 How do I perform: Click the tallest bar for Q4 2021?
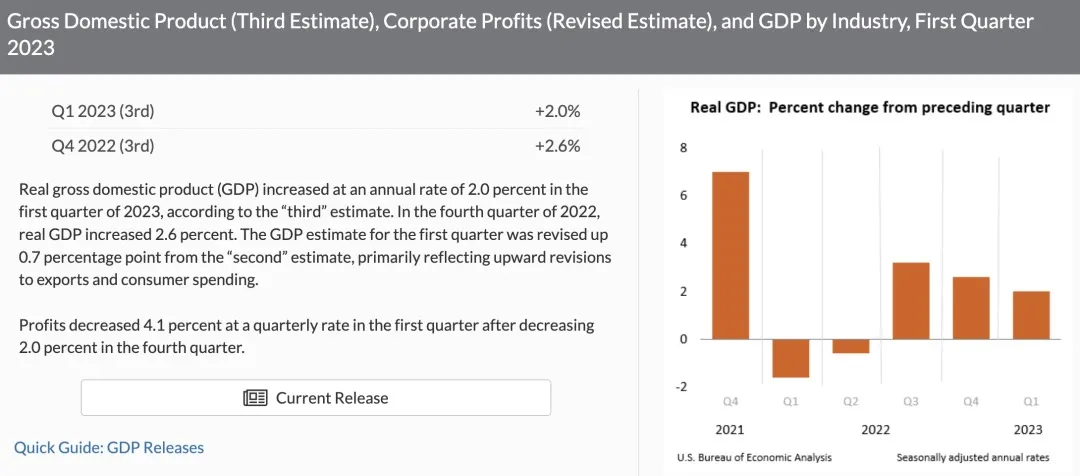tap(730, 255)
